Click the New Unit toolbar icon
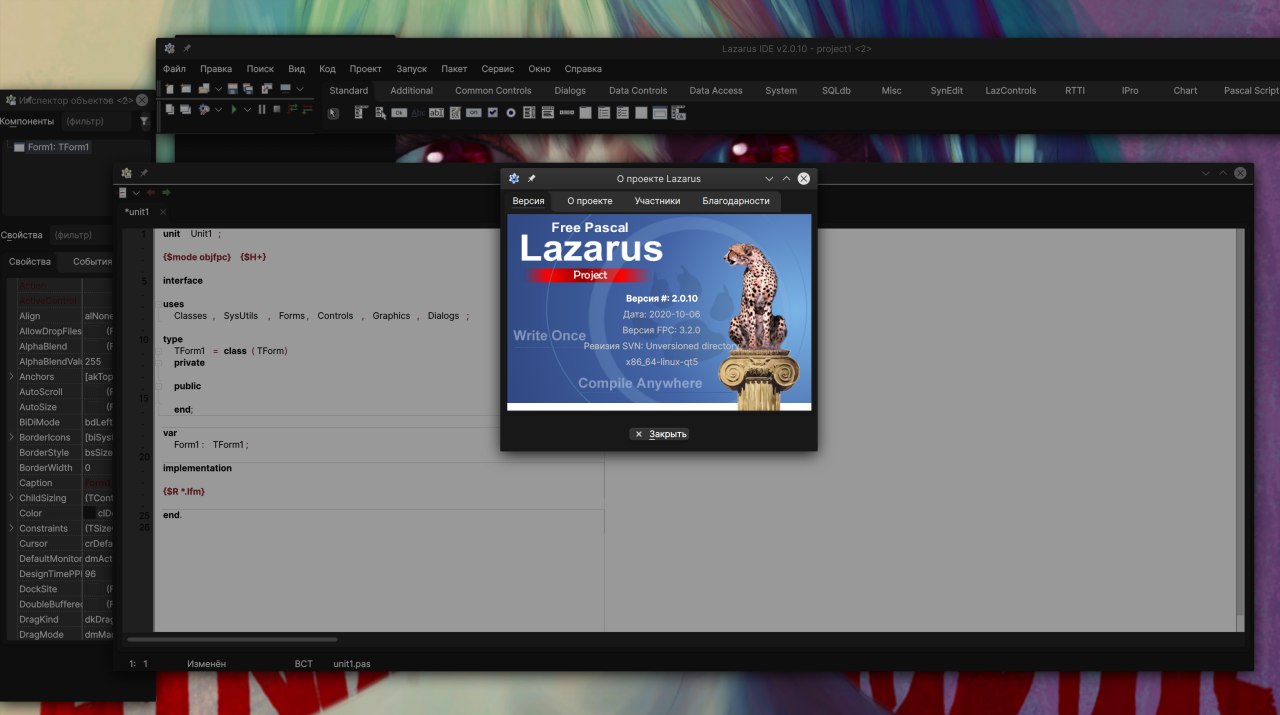This screenshot has width=1280, height=715. tap(170, 89)
